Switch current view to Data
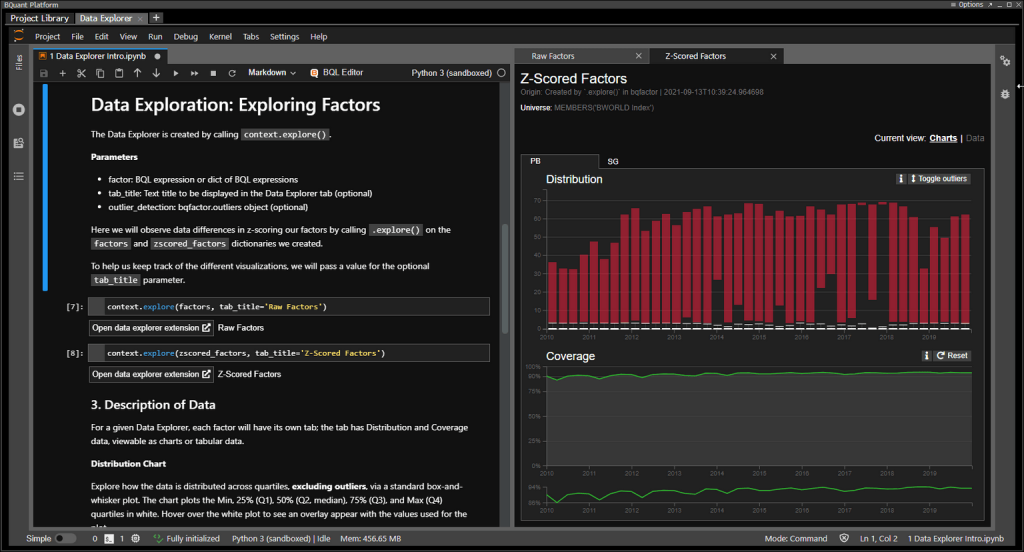The image size is (1024, 552). tap(974, 138)
